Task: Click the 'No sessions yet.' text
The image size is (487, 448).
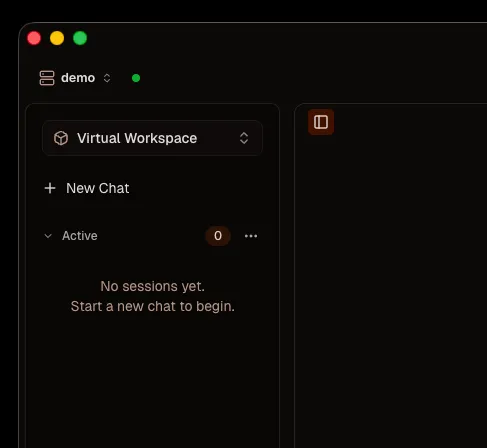Action: [x=153, y=286]
